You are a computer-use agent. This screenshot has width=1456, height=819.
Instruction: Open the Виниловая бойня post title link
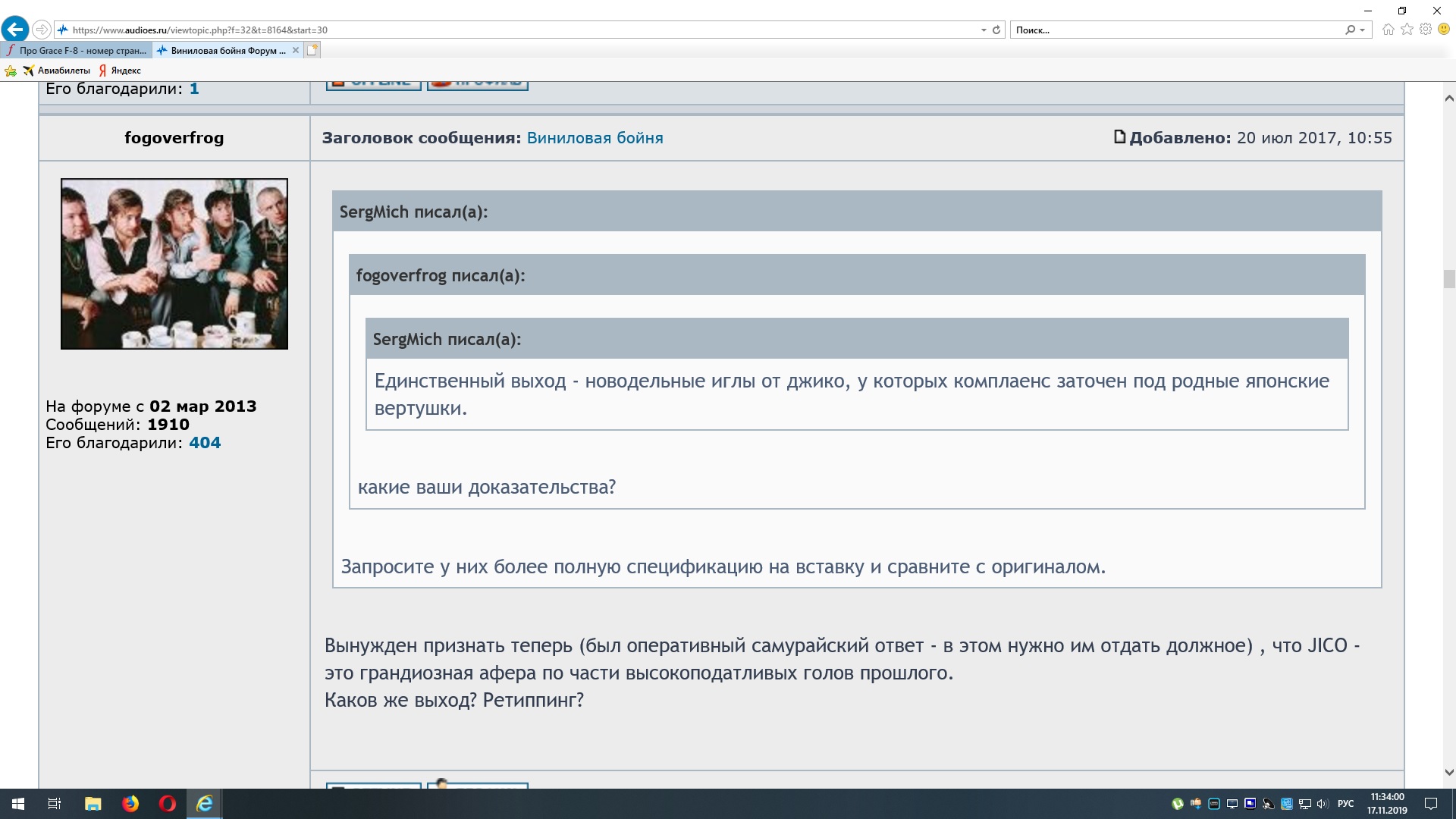pos(595,138)
